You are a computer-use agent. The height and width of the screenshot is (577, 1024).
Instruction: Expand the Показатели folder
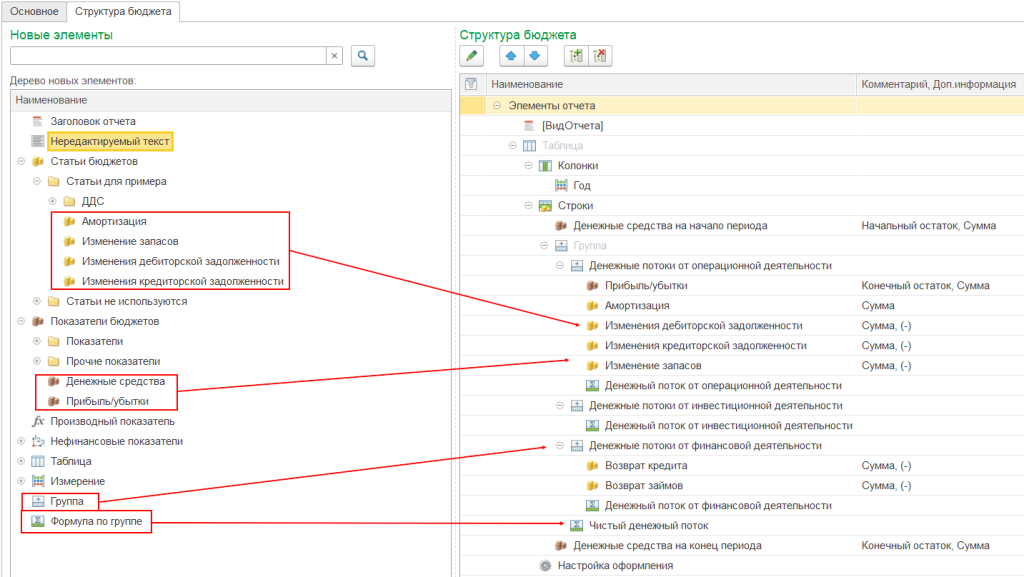37,341
